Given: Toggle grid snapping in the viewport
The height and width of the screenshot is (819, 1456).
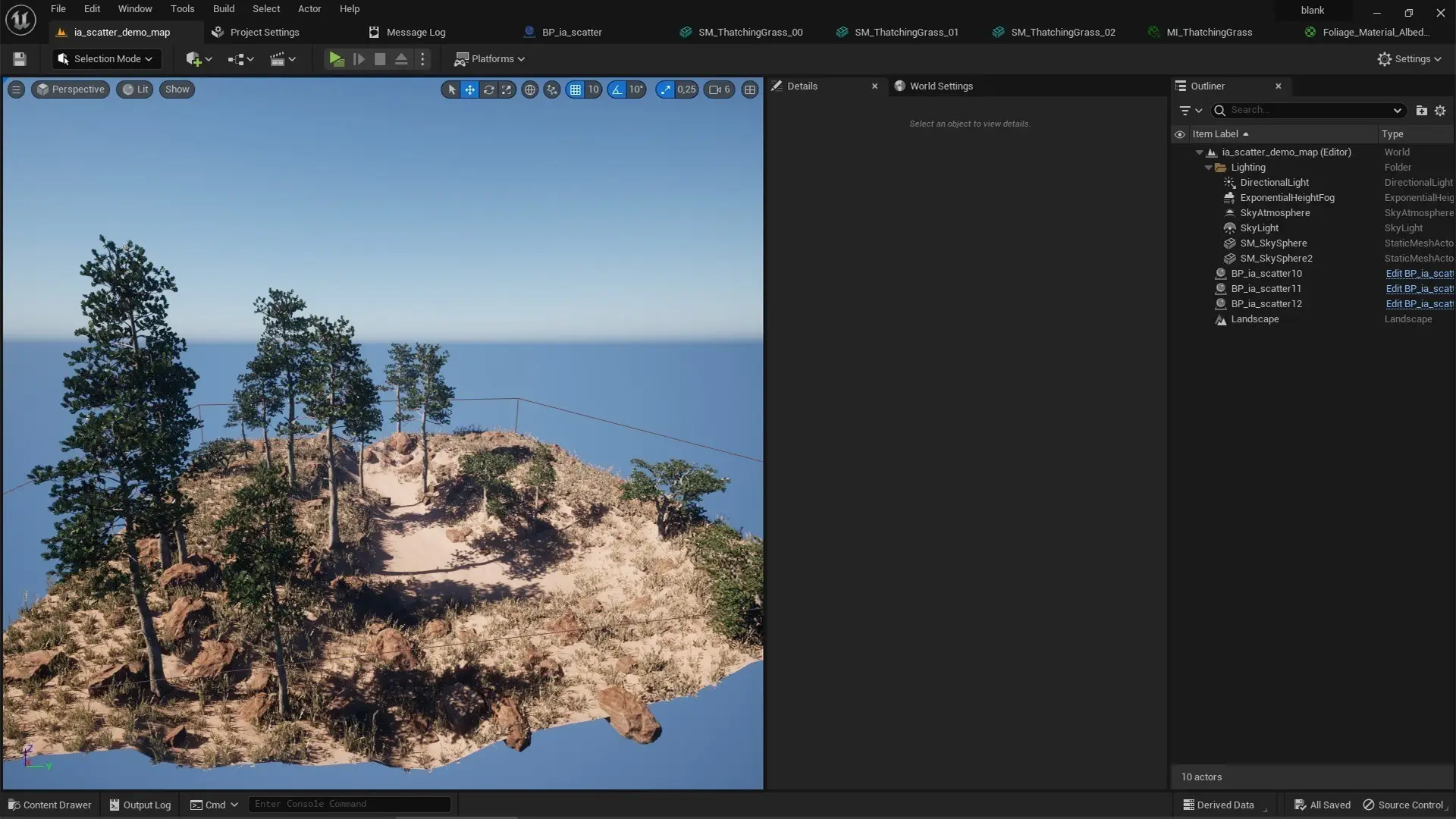Looking at the screenshot, I should pos(576,89).
